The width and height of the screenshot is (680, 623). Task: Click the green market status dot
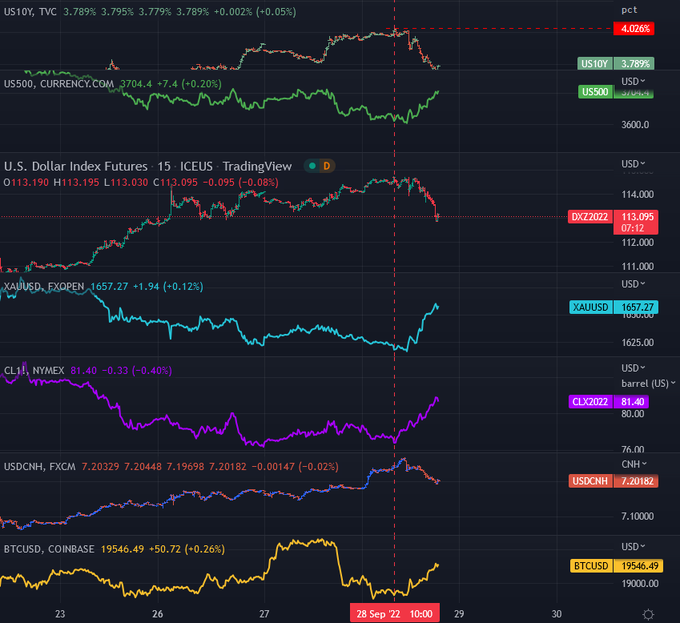tap(312, 166)
